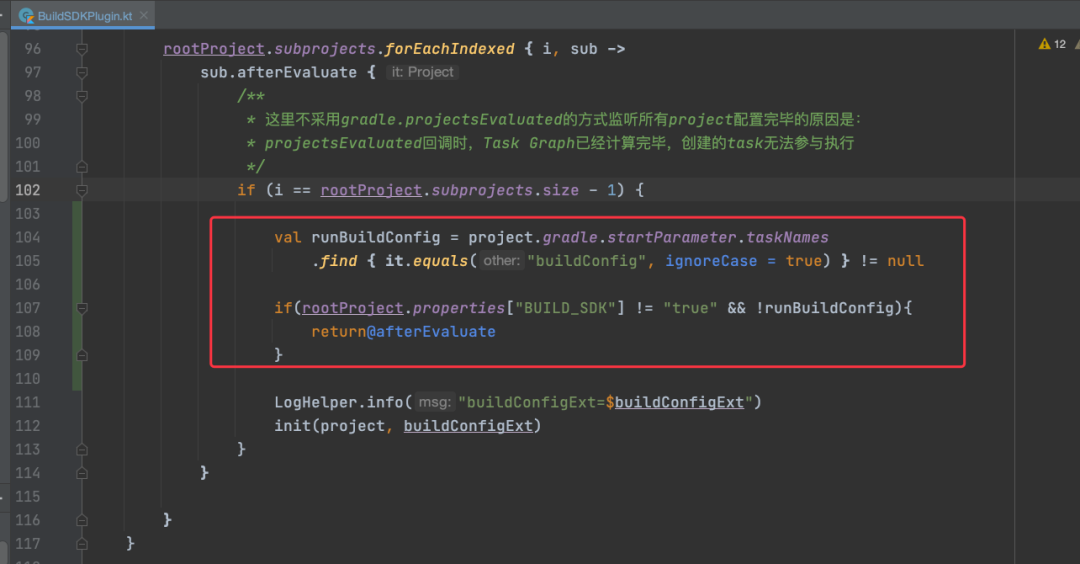This screenshot has width=1080, height=564.
Task: Click the green change marker beside line 105
Action: [77, 261]
